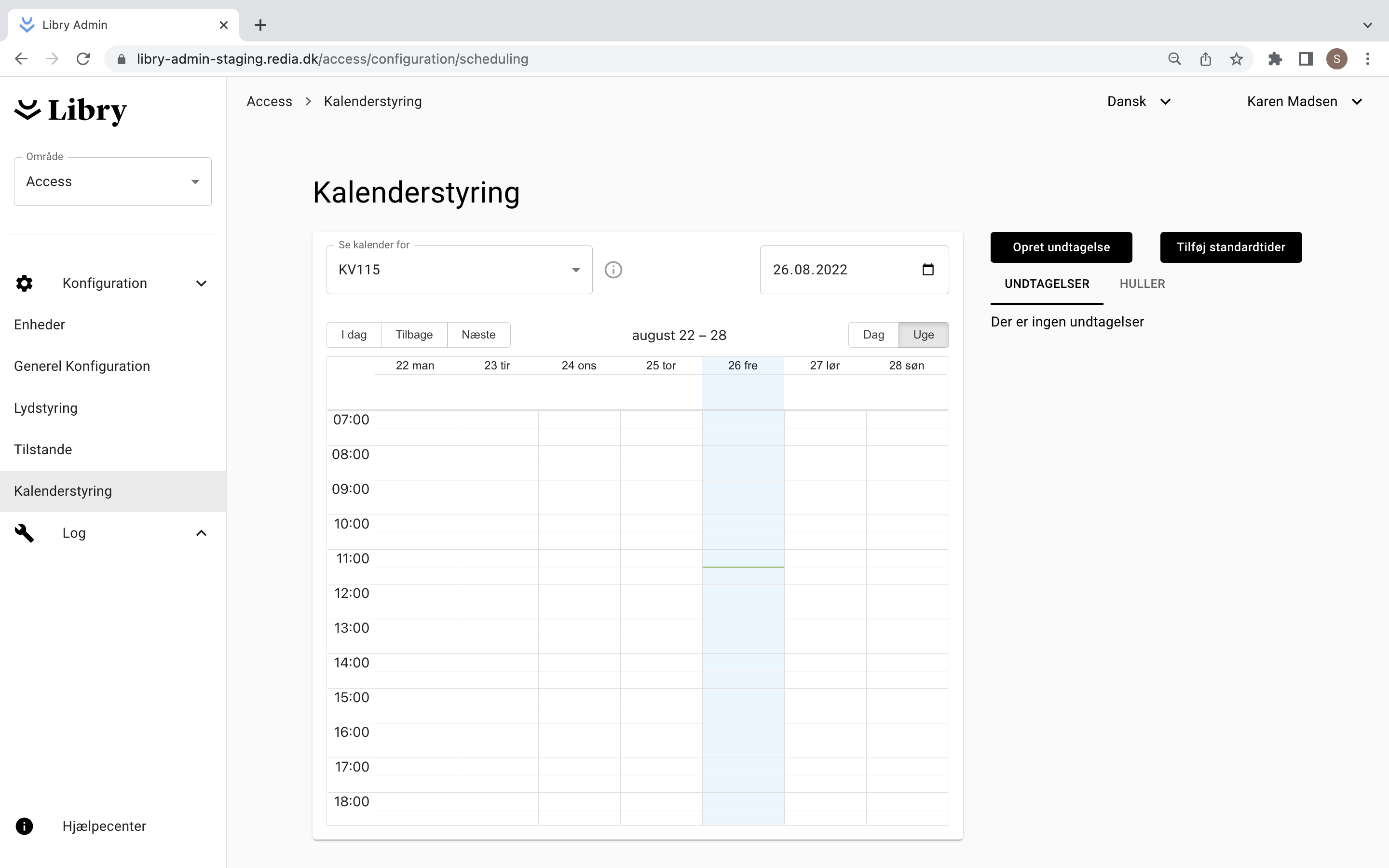The image size is (1389, 868).
Task: Open date picker via calendar icon
Action: pyautogui.click(x=927, y=270)
